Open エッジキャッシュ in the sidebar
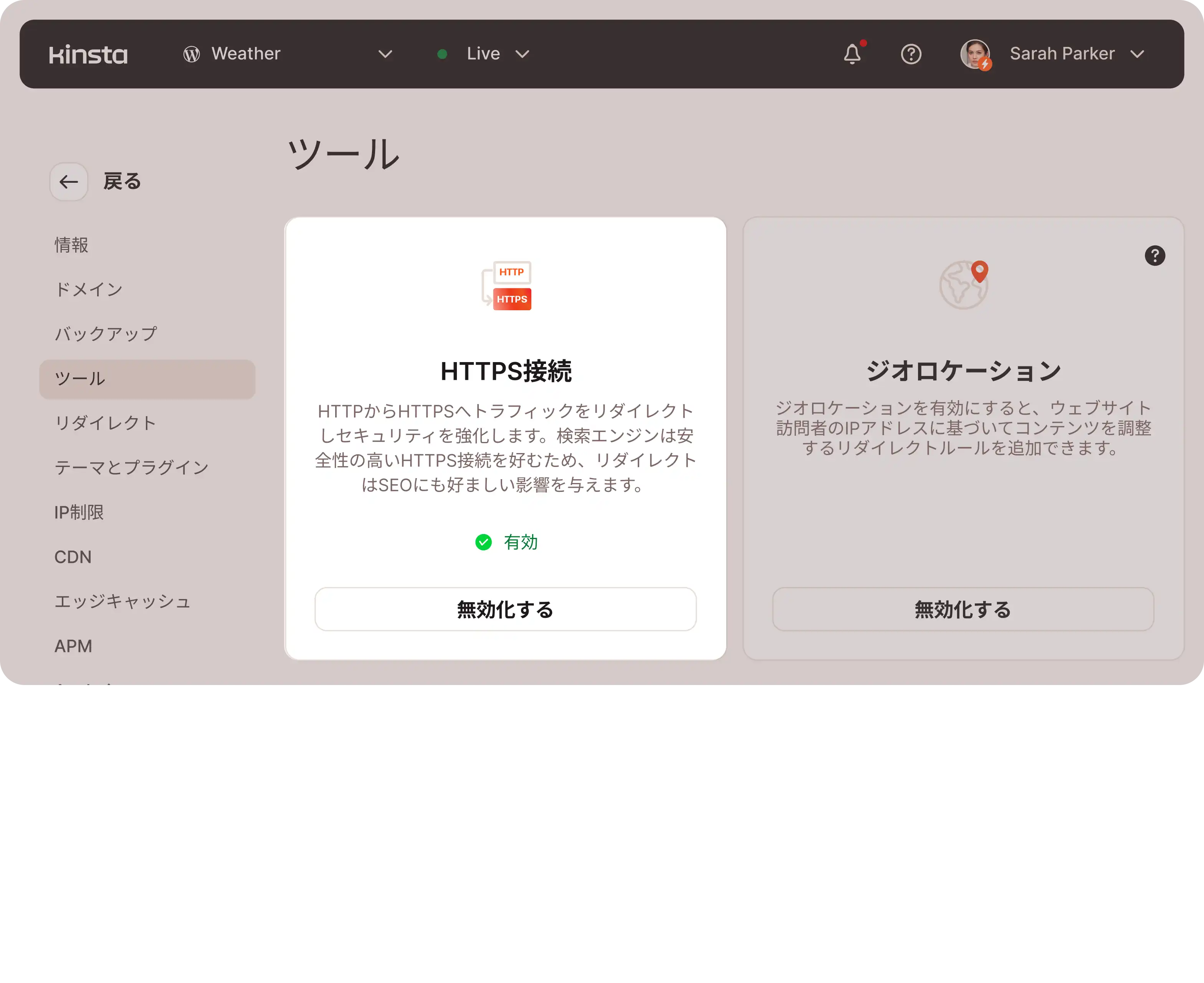 [x=122, y=601]
